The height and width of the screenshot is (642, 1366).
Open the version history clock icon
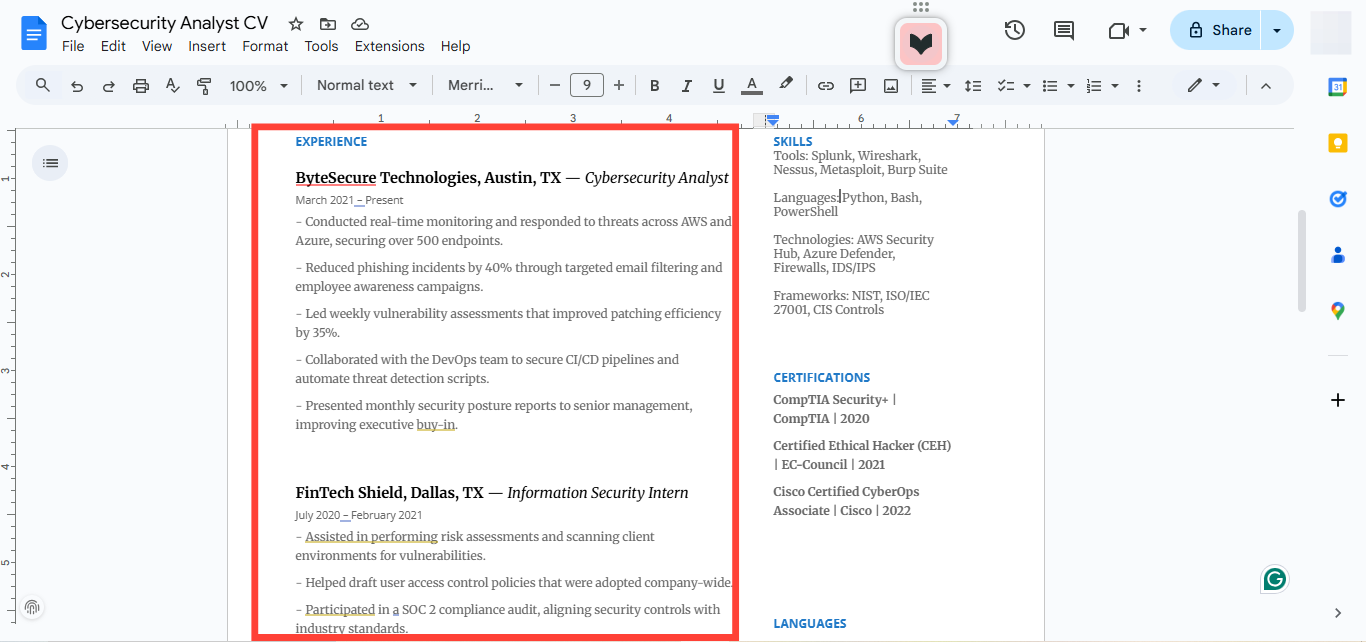(x=1014, y=30)
